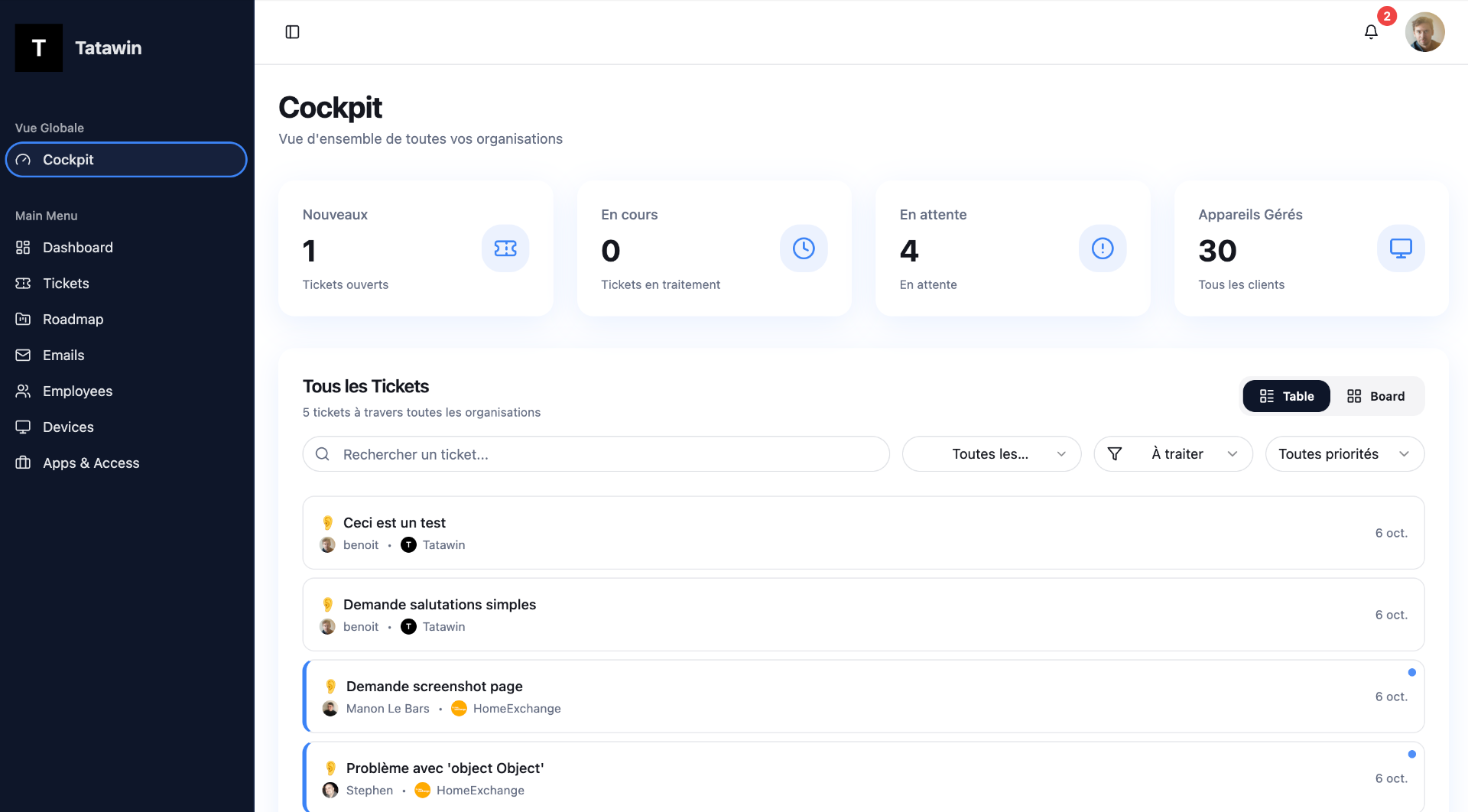Click the clock icon in the En cours card
1468x812 pixels.
pyautogui.click(x=804, y=248)
